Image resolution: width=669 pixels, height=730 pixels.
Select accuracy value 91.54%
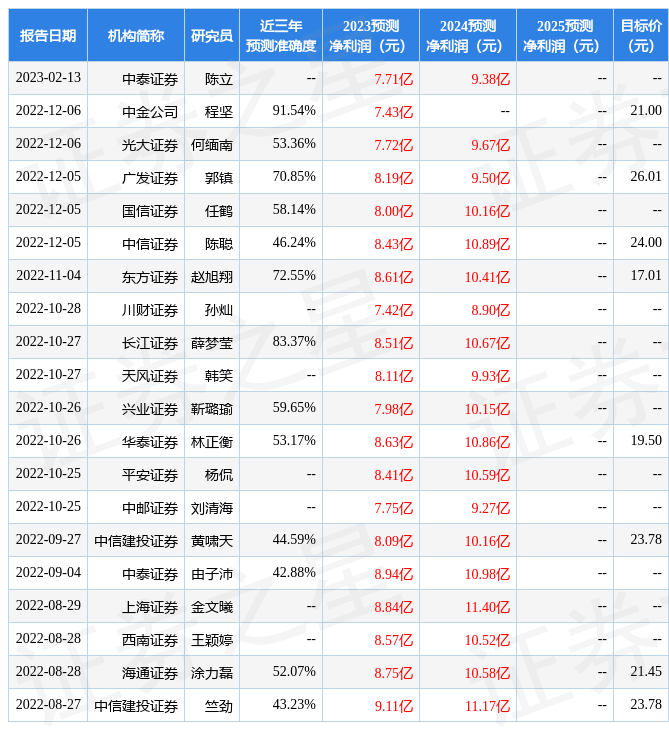(294, 110)
